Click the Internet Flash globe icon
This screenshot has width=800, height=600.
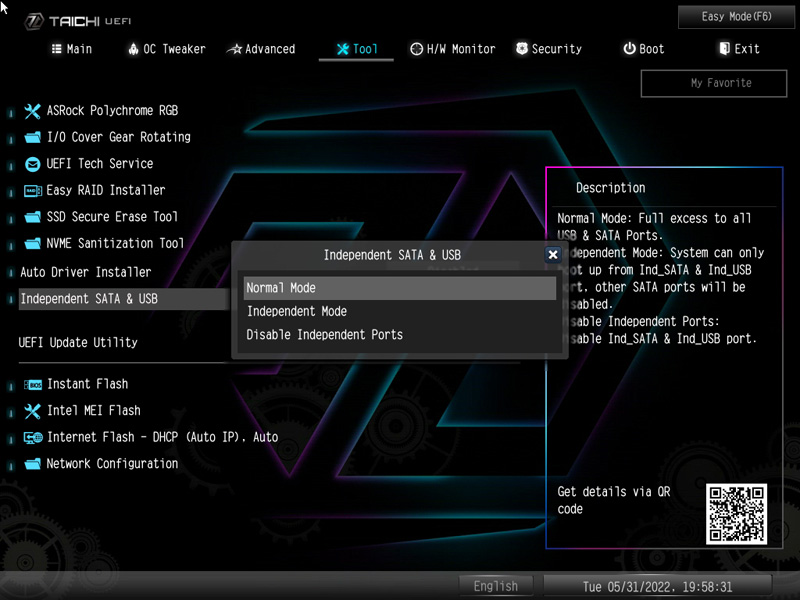point(33,438)
